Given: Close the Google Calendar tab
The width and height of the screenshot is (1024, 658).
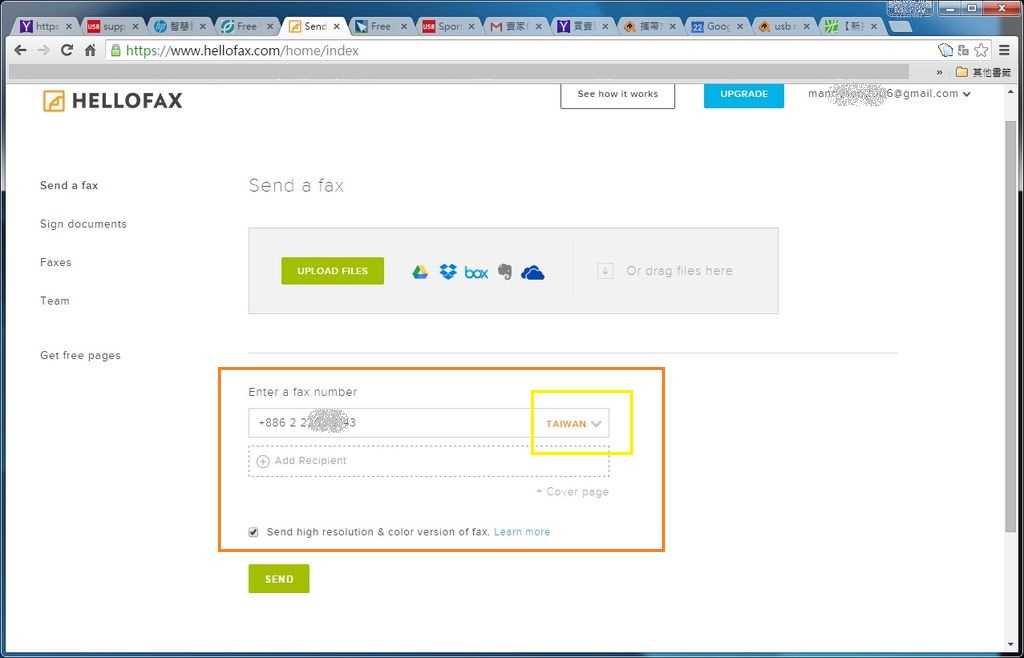Looking at the screenshot, I should tap(740, 27).
